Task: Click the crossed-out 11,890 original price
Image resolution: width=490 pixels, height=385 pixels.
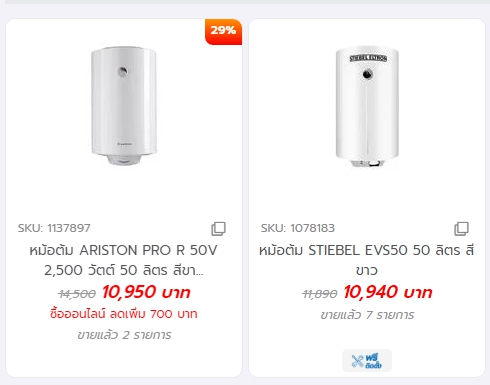Action: pyautogui.click(x=319, y=294)
